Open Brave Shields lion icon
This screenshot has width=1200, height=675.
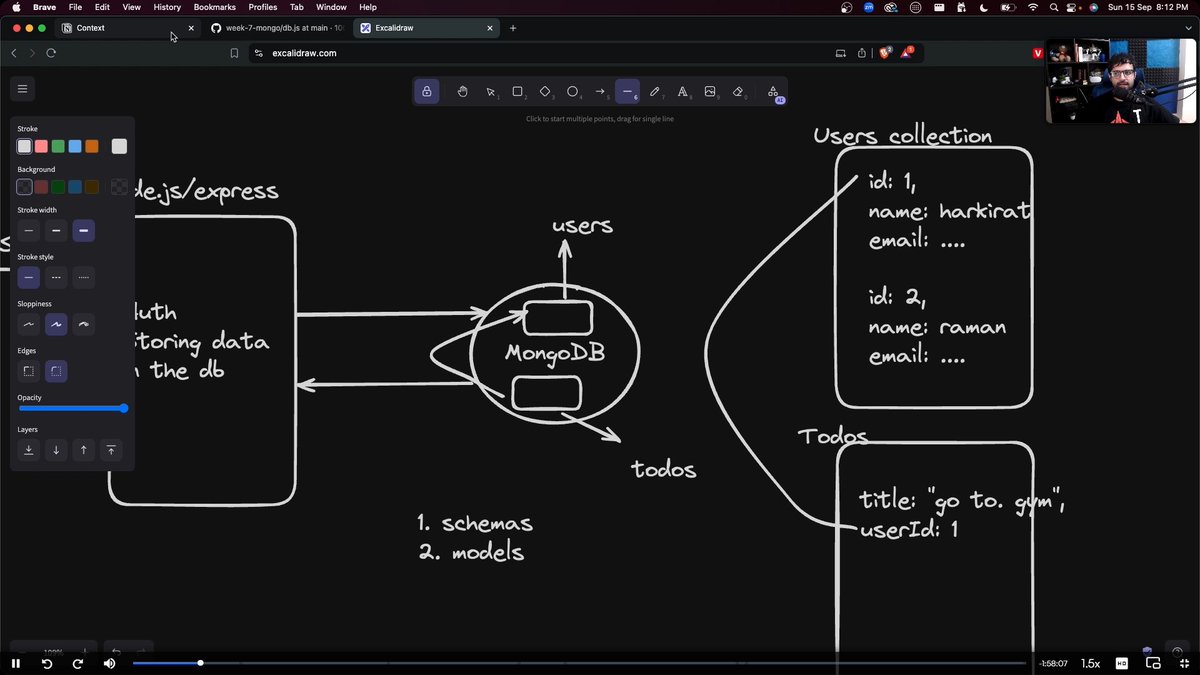coord(884,53)
